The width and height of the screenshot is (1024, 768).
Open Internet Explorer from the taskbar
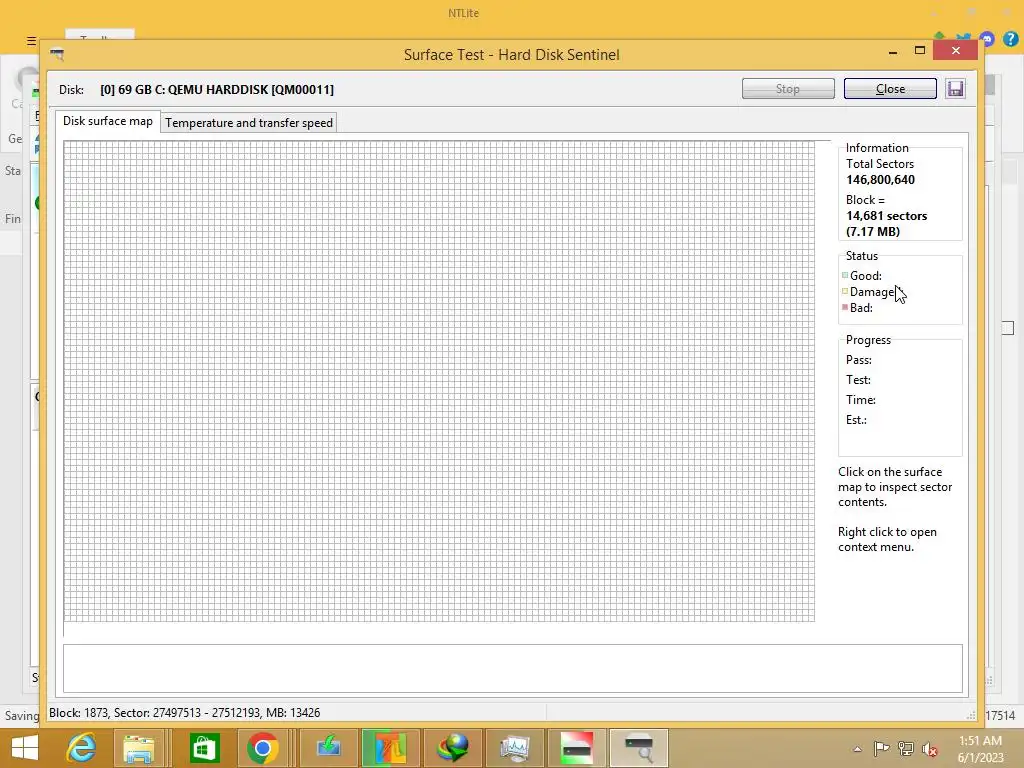[82, 748]
